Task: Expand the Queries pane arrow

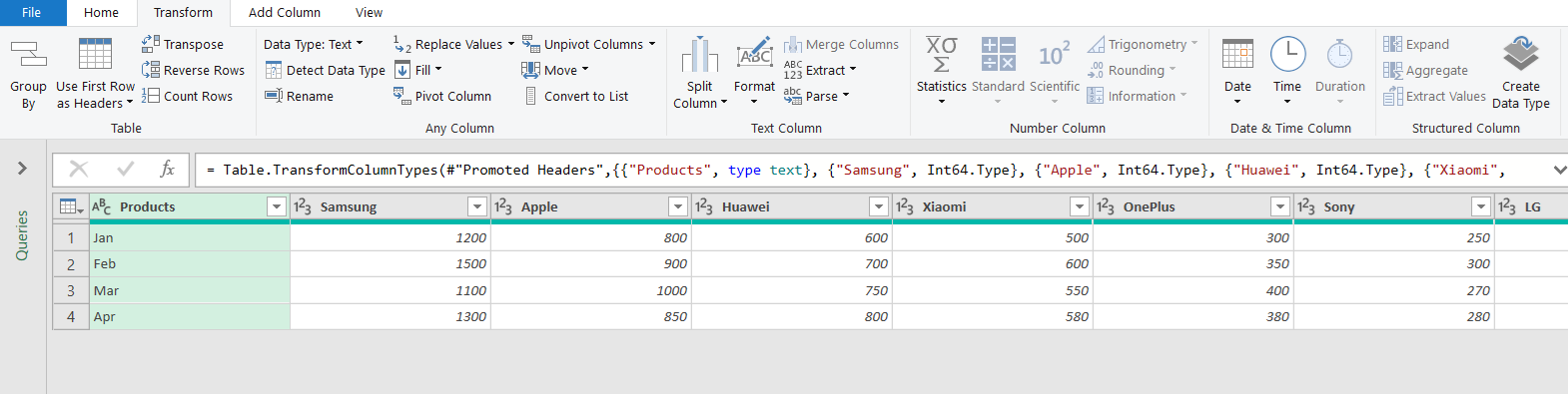Action: 22,169
